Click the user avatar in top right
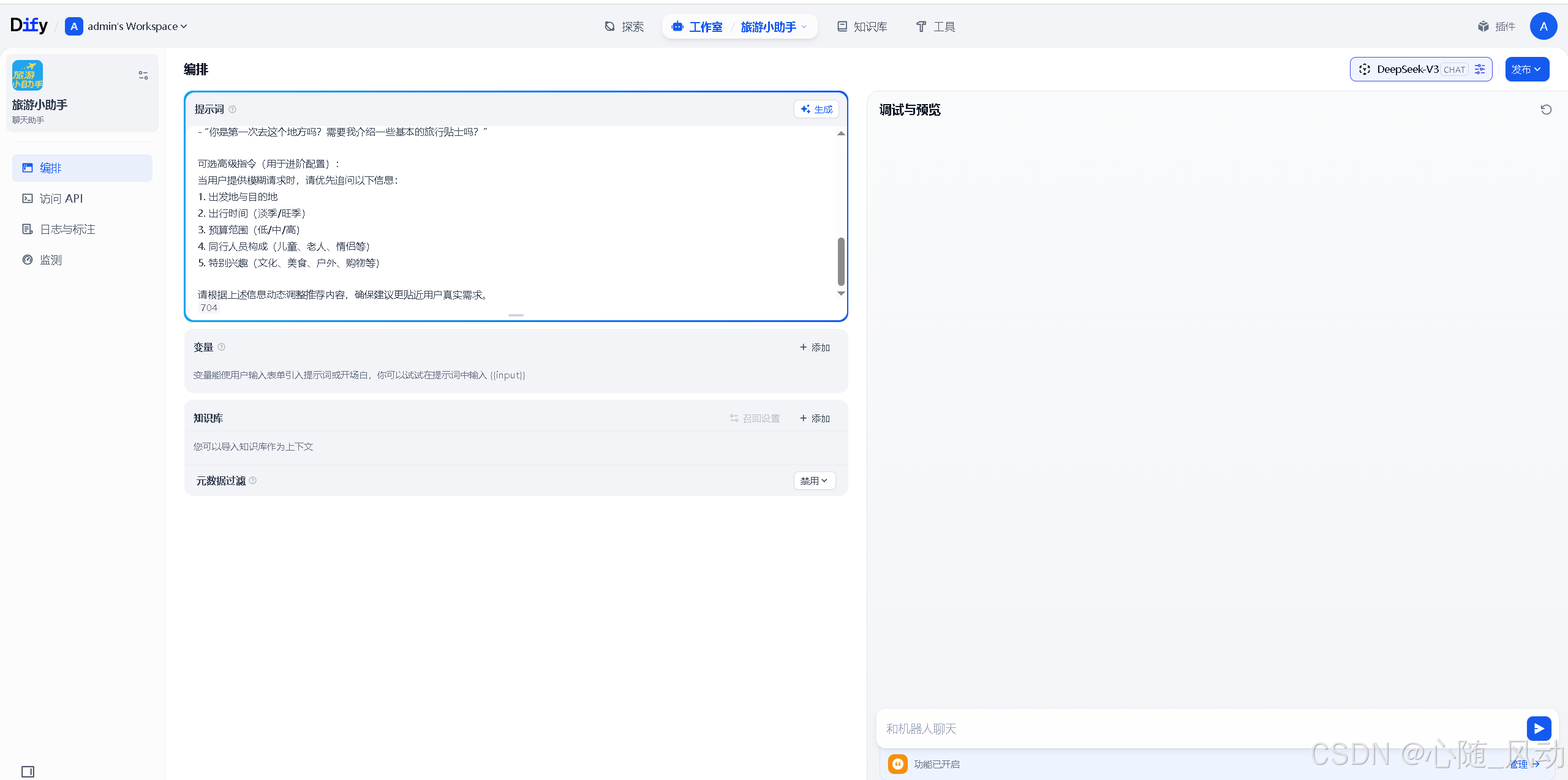The height and width of the screenshot is (780, 1568). point(1543,26)
